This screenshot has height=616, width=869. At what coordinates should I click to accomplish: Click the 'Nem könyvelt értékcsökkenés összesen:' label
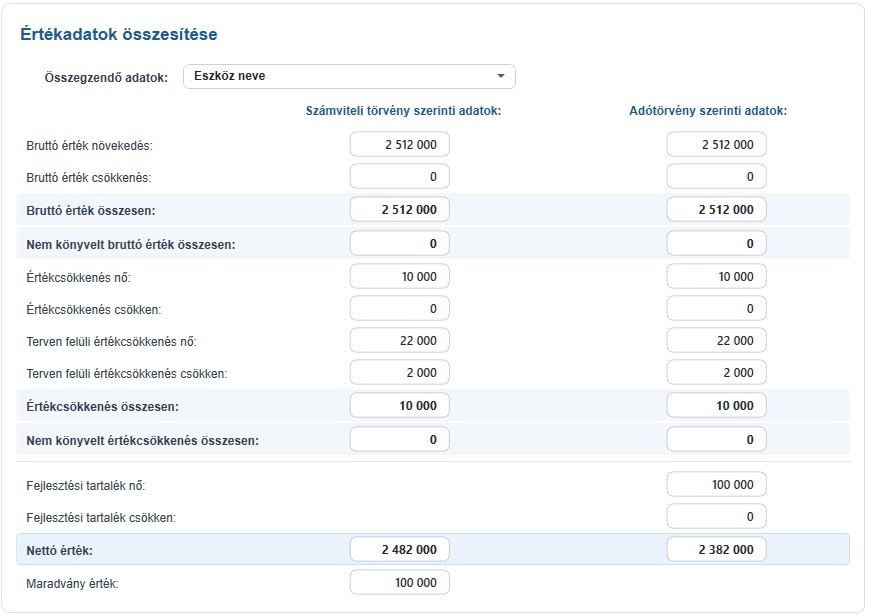click(x=142, y=441)
